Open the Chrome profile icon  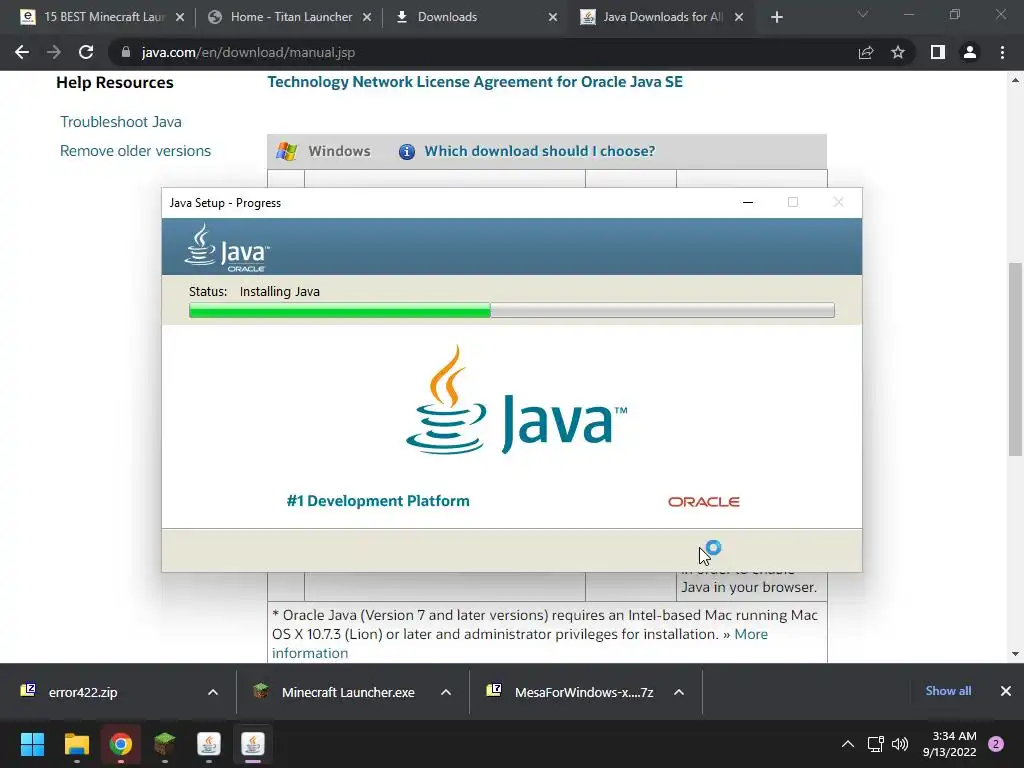point(970,52)
